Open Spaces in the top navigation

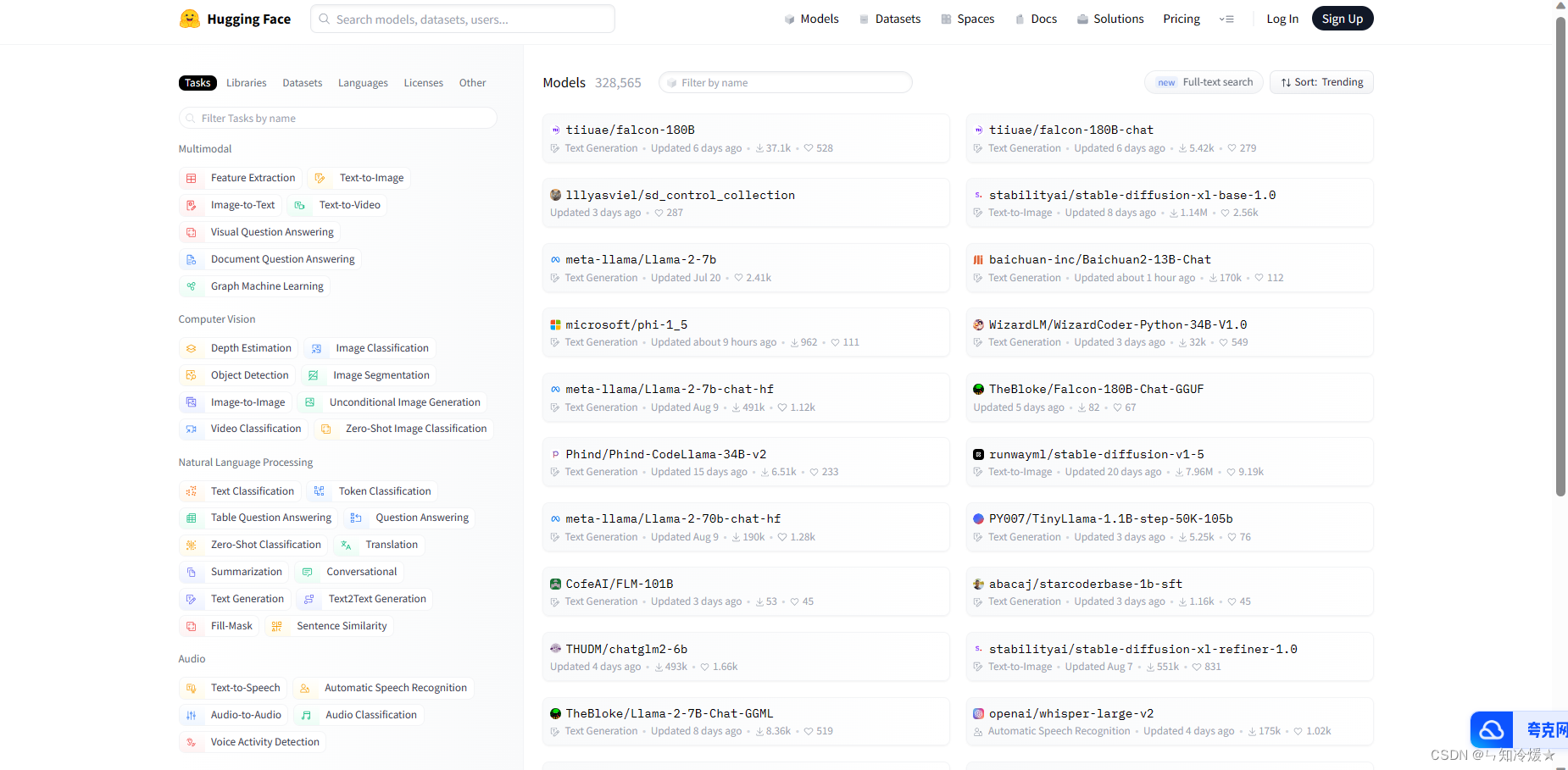pyautogui.click(x=967, y=19)
